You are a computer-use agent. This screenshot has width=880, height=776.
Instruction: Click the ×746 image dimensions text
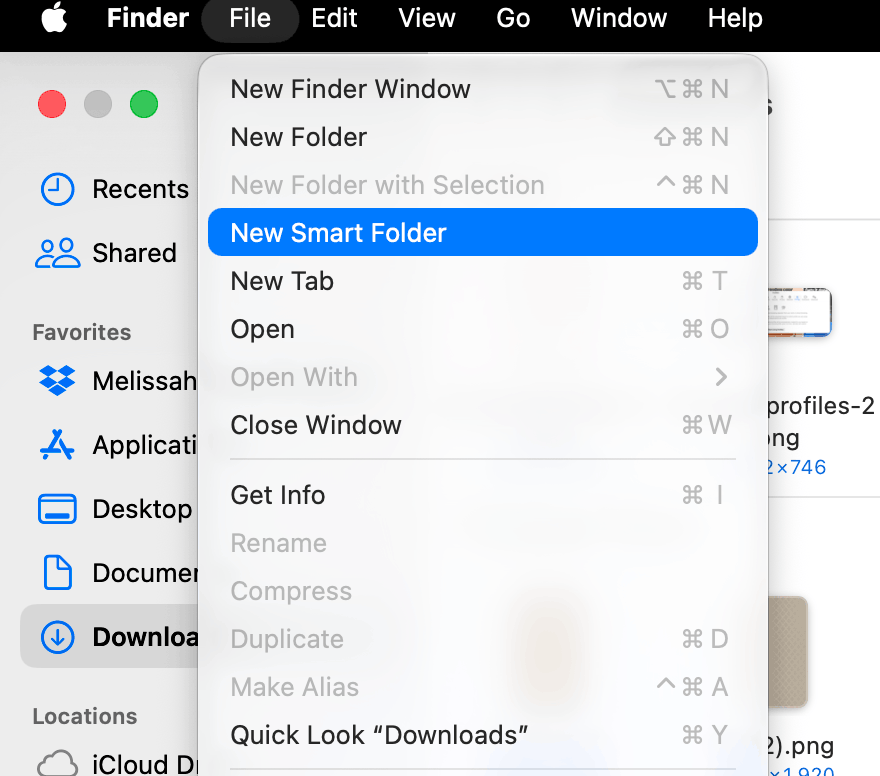tap(797, 467)
